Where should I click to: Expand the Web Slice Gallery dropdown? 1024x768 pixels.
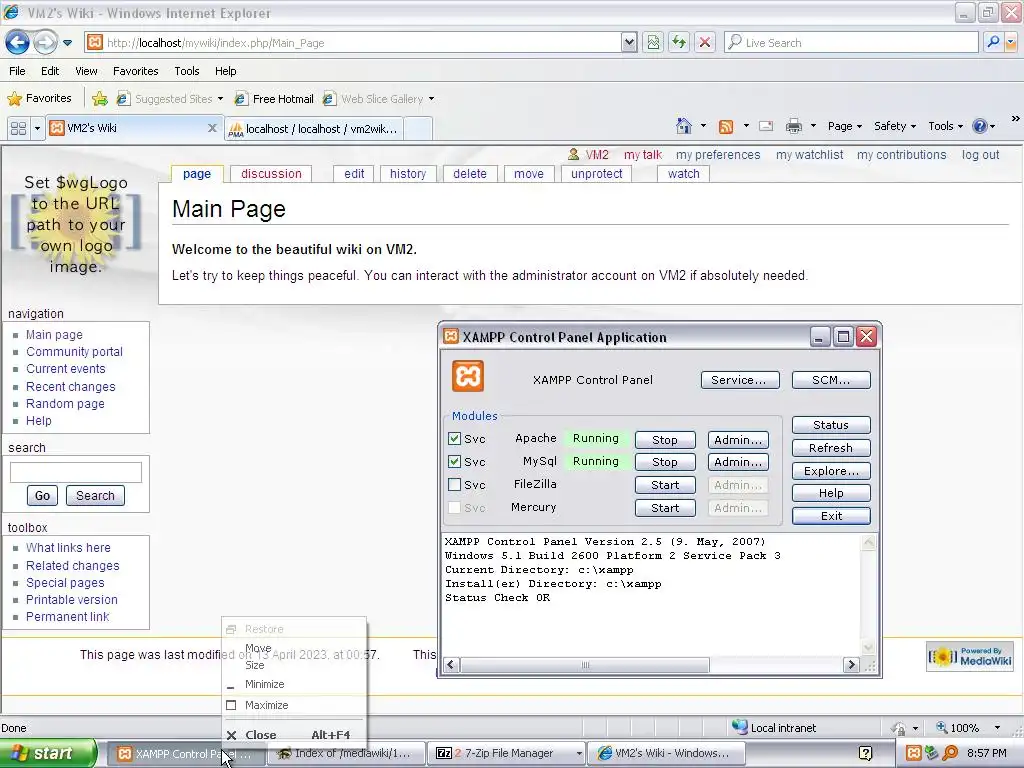click(x=431, y=99)
